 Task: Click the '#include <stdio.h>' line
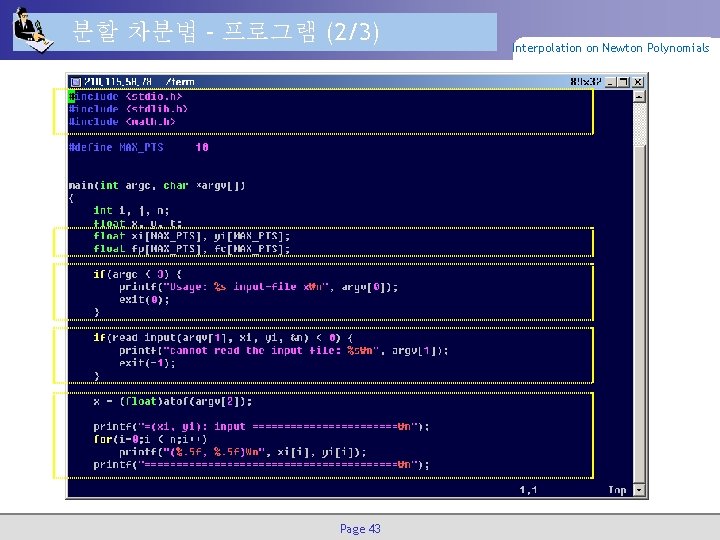click(125, 96)
